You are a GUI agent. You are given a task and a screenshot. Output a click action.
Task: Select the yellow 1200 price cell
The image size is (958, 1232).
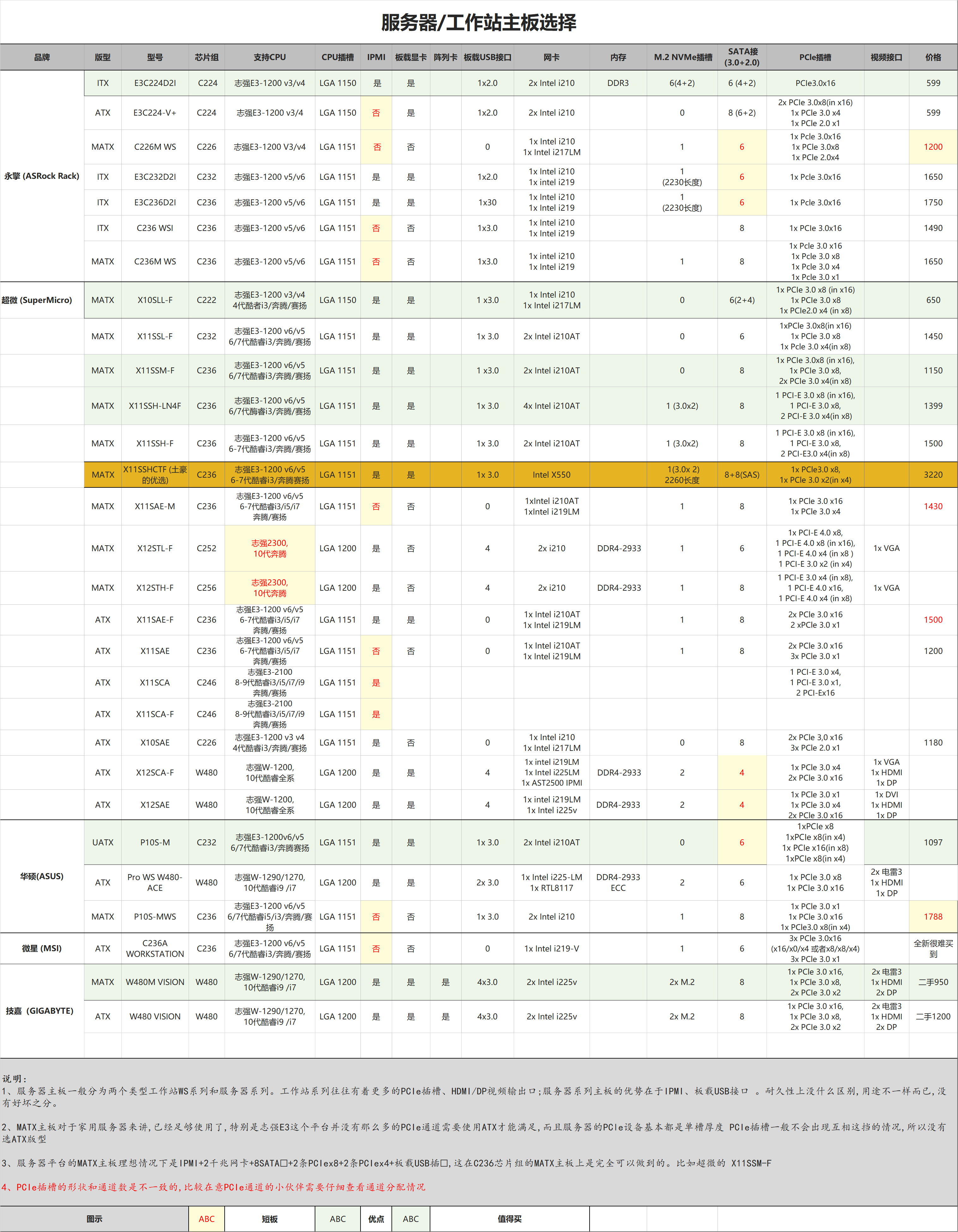(x=933, y=147)
